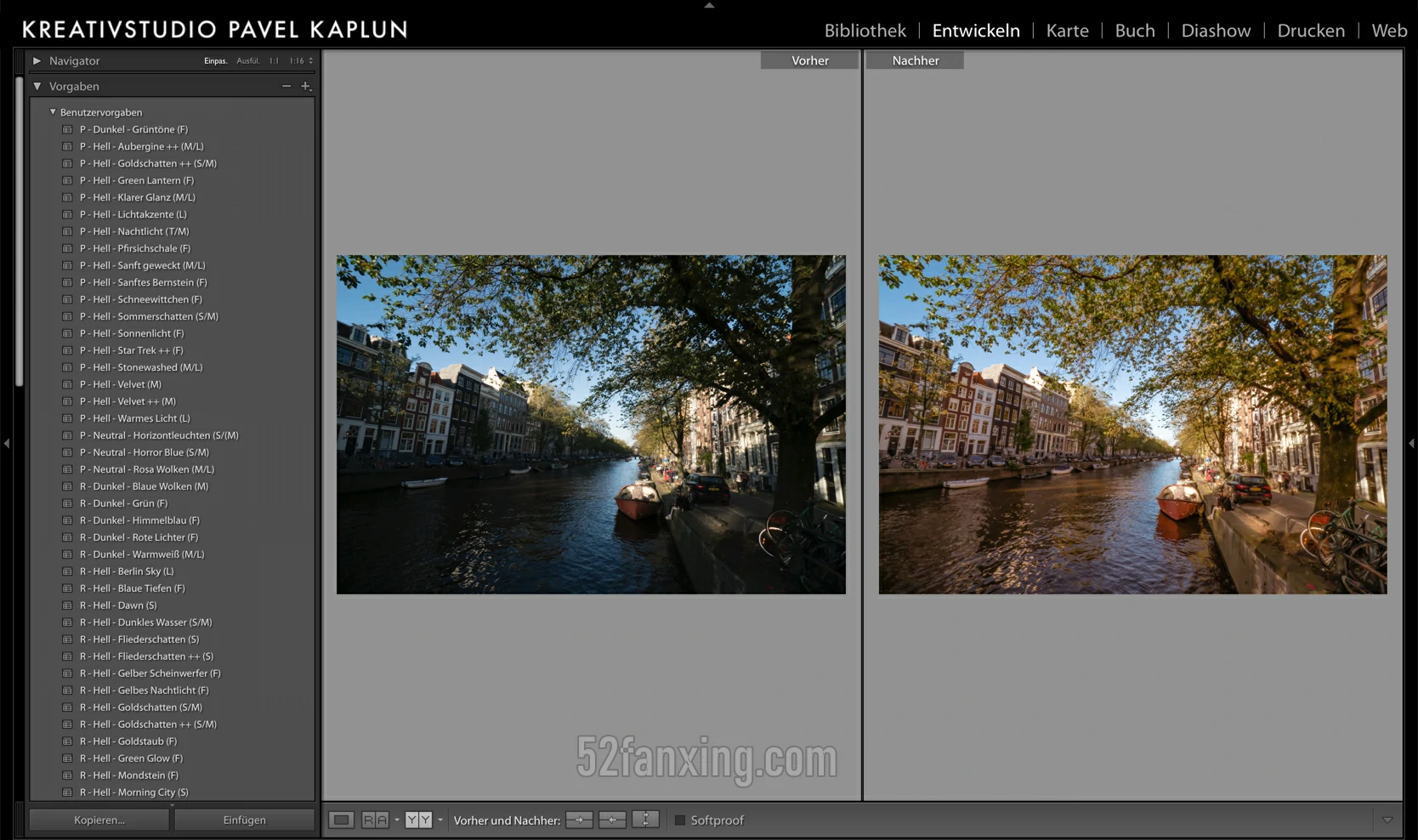Click the Einfügen button
This screenshot has height=840, width=1418.
pyautogui.click(x=245, y=820)
